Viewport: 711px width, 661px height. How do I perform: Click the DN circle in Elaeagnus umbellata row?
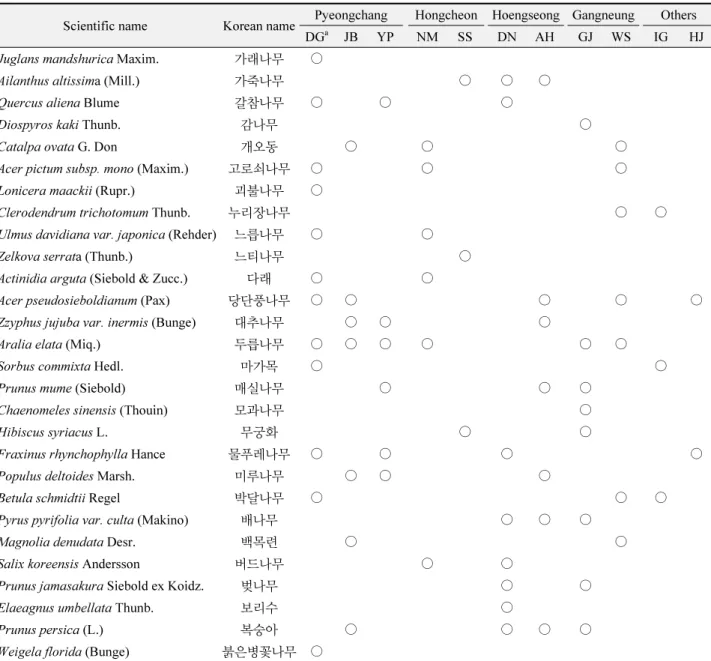pyautogui.click(x=507, y=608)
